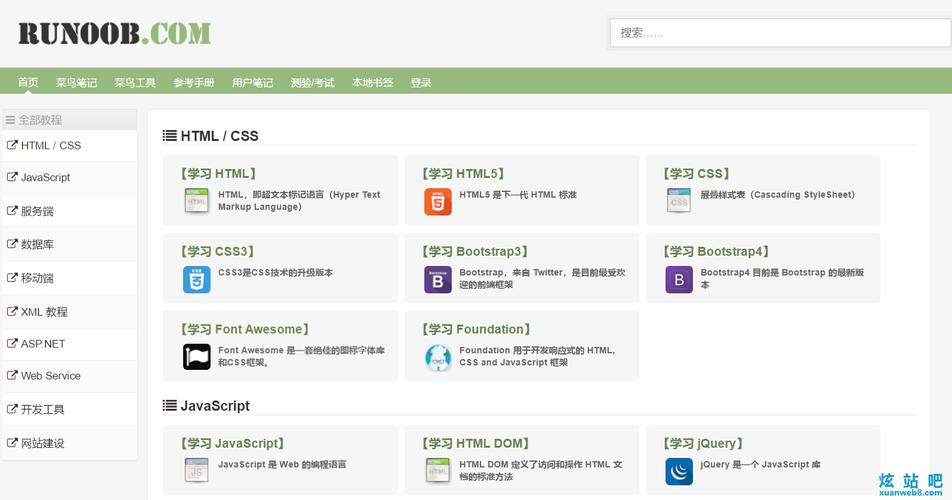Click the CSS3是CSS技术的升级版本 description
Viewport: 952px width, 500px height.
[276, 272]
